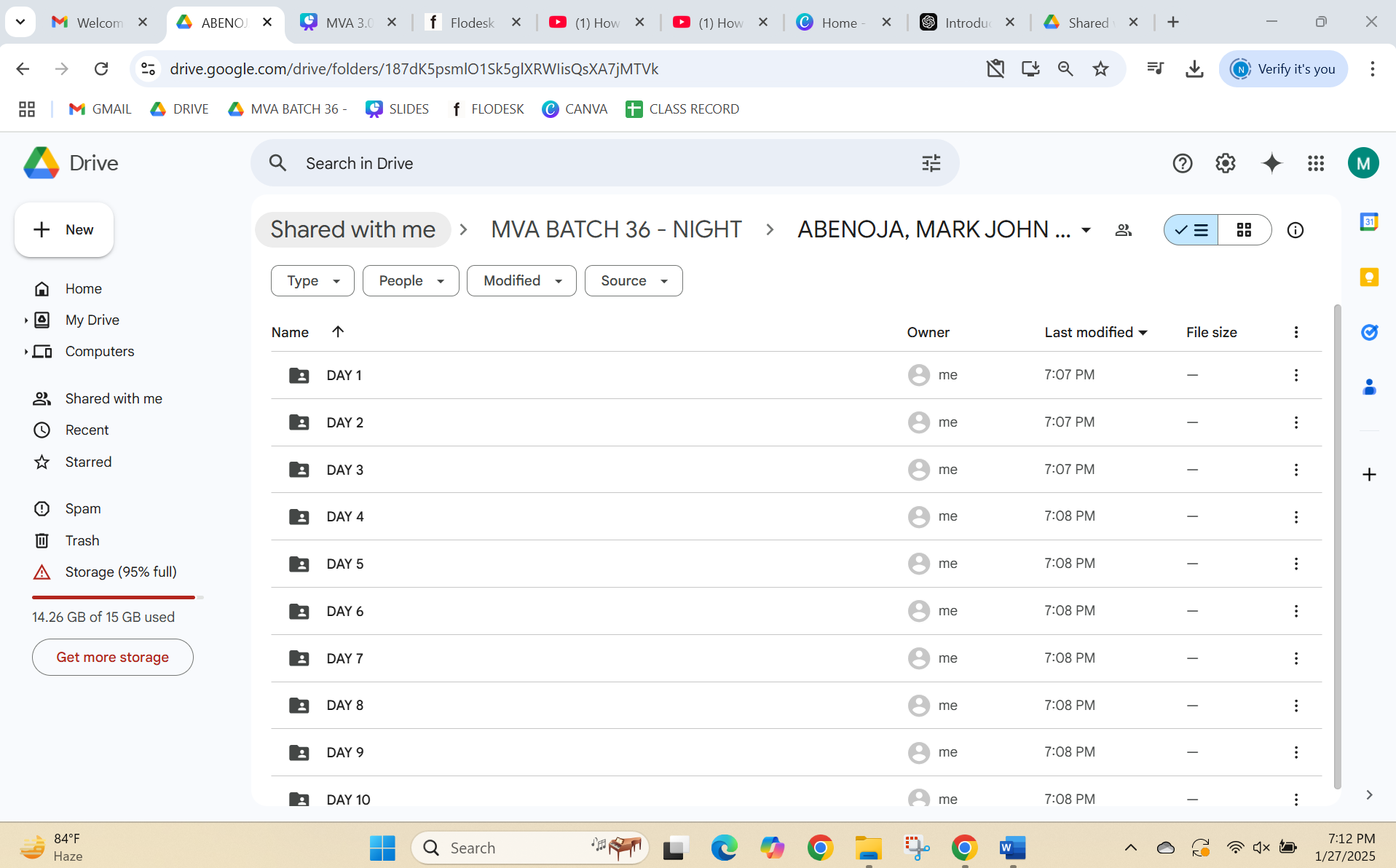This screenshot has height=868, width=1396.
Task: Launch the Gemini sparkle icon
Action: (x=1271, y=163)
